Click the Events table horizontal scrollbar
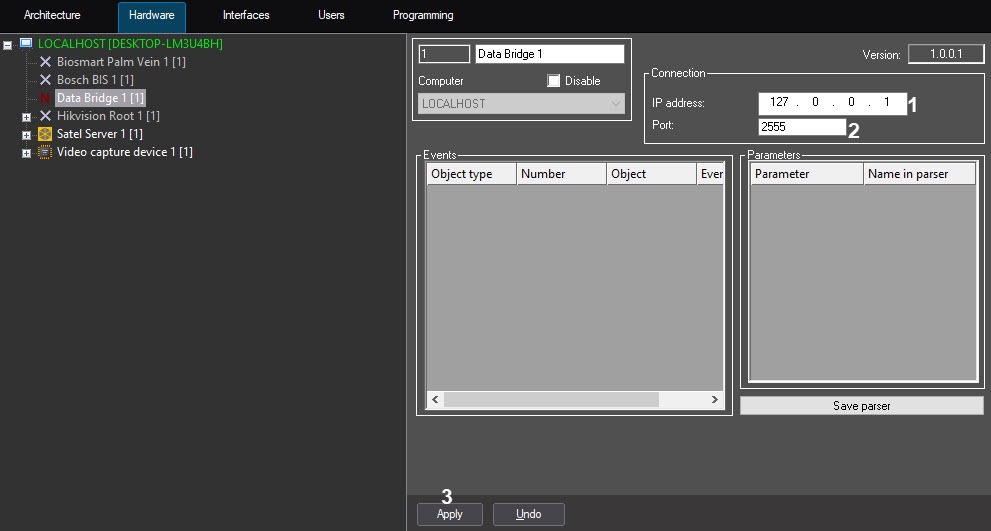Viewport: 991px width, 531px height. 551,399
